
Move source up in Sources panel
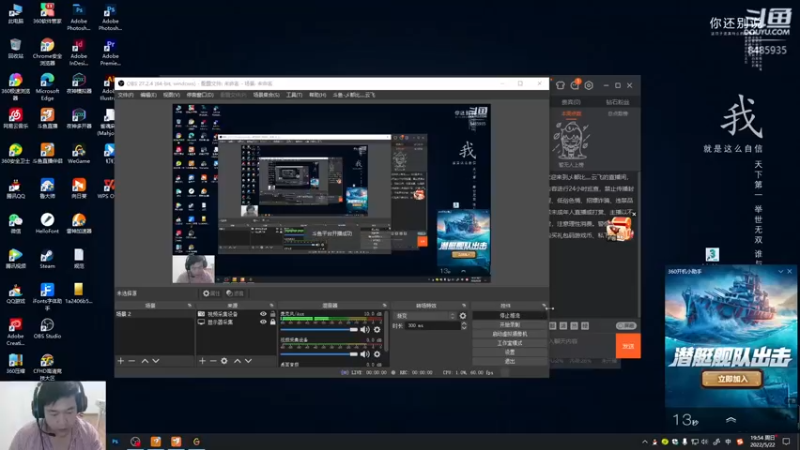click(237, 361)
